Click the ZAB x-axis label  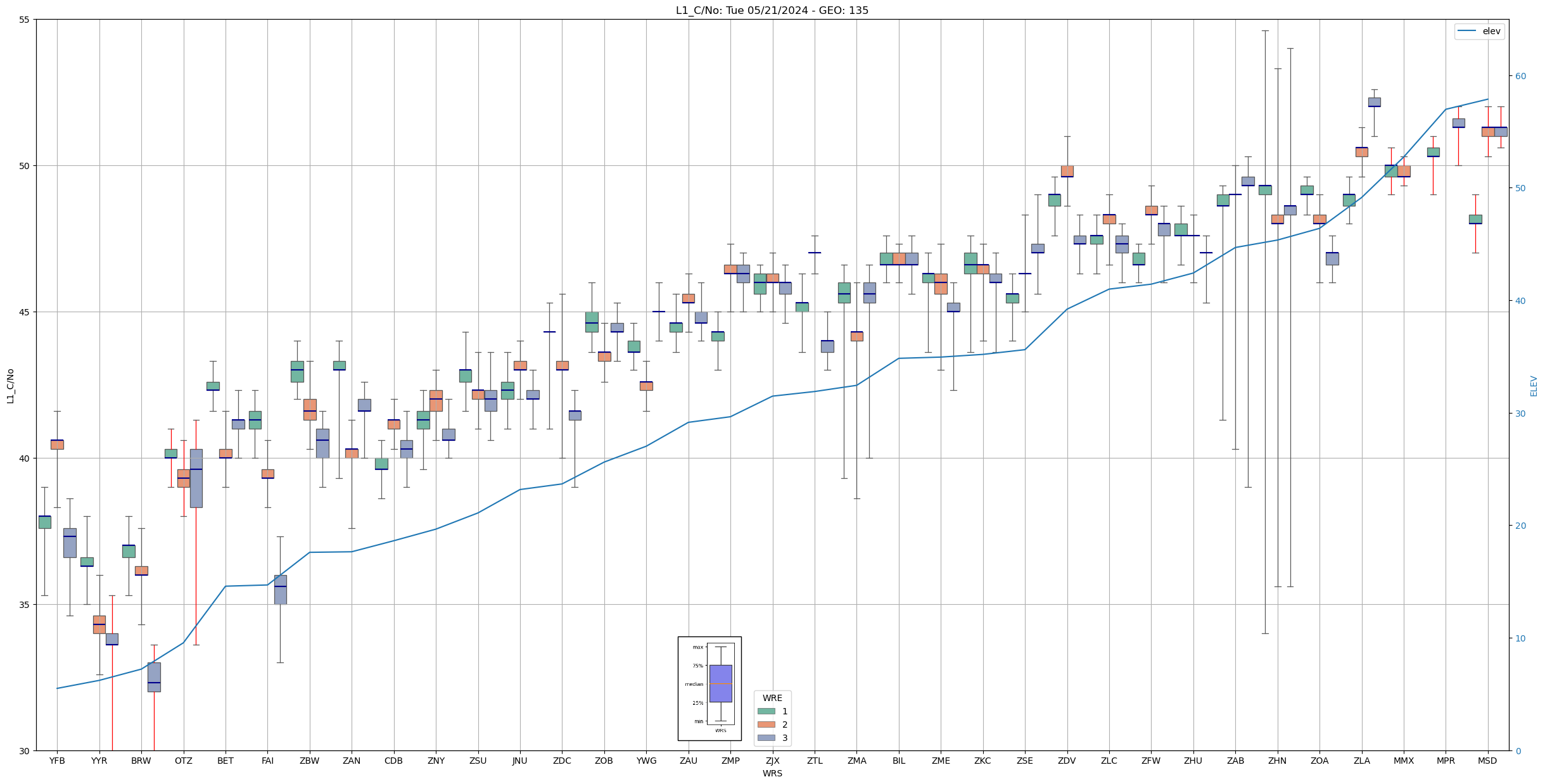point(1235,761)
